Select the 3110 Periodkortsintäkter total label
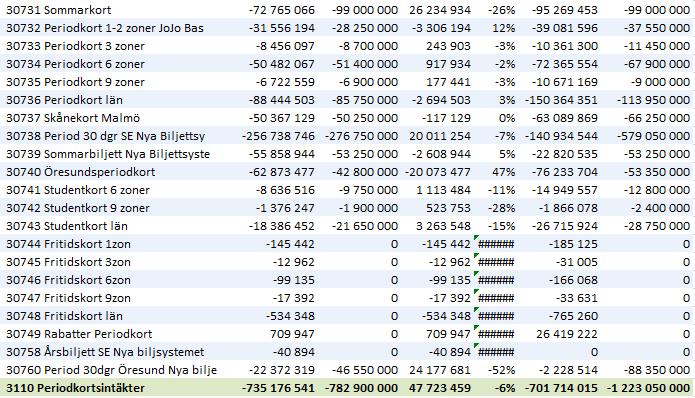 (x=75, y=388)
